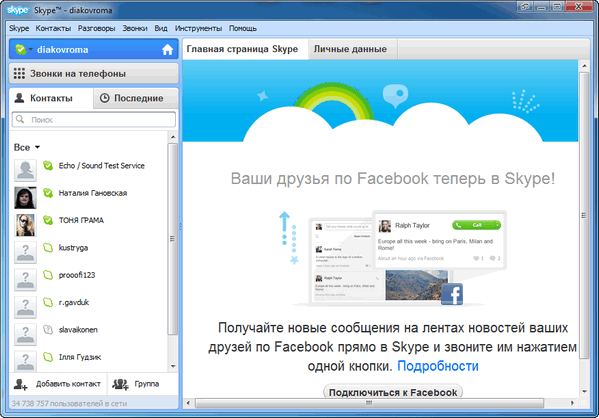Open the Разговоры menu
Viewport: 599px width, 418px height.
(96, 28)
